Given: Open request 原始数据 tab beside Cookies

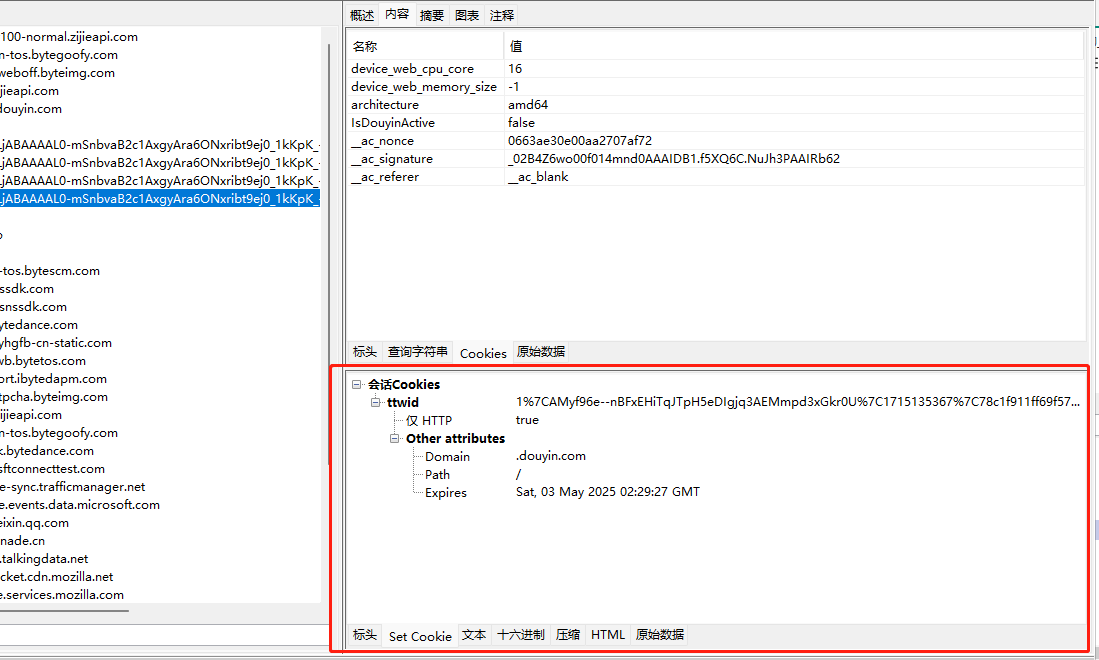Looking at the screenshot, I should pos(540,352).
